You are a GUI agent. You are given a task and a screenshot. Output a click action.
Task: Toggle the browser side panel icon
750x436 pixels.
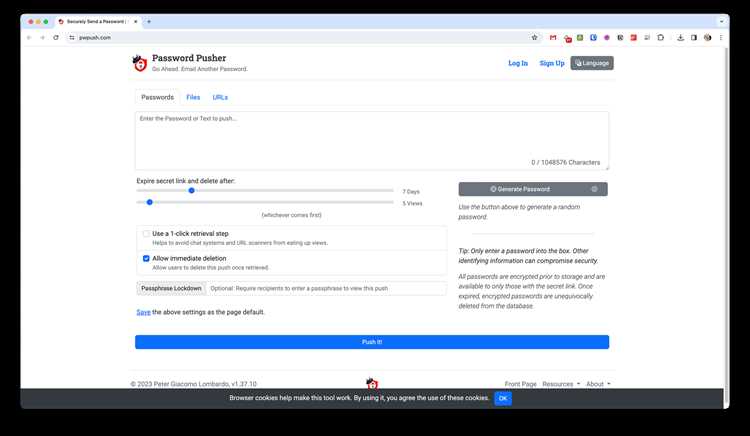pos(694,37)
